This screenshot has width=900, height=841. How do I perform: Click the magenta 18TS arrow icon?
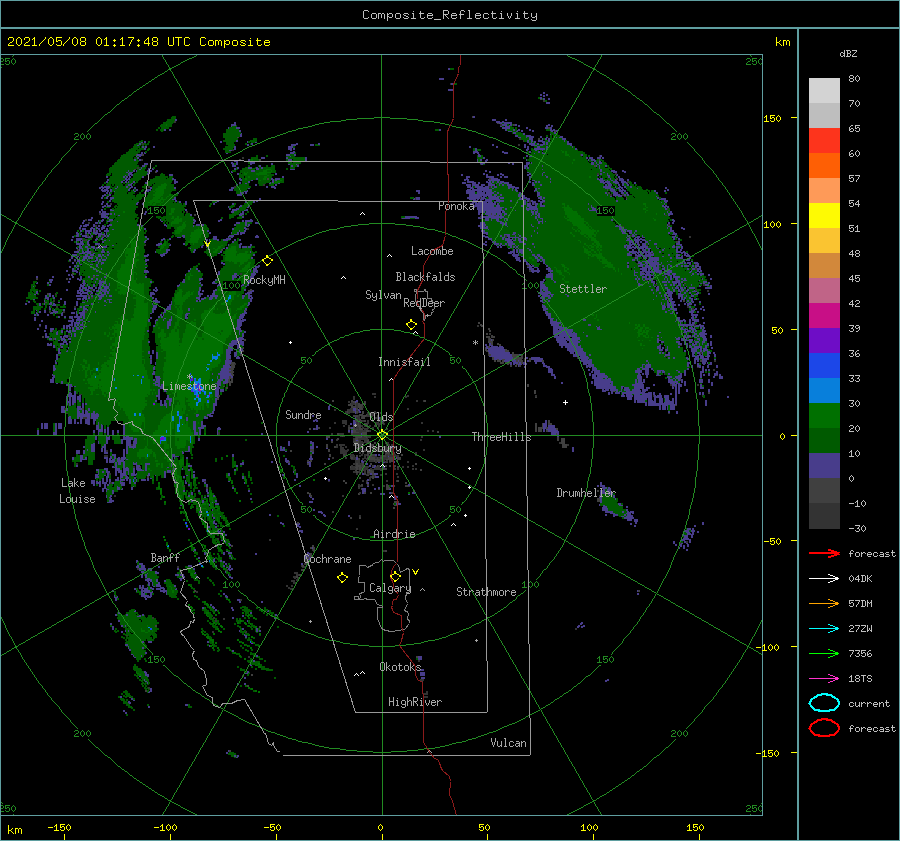(824, 679)
